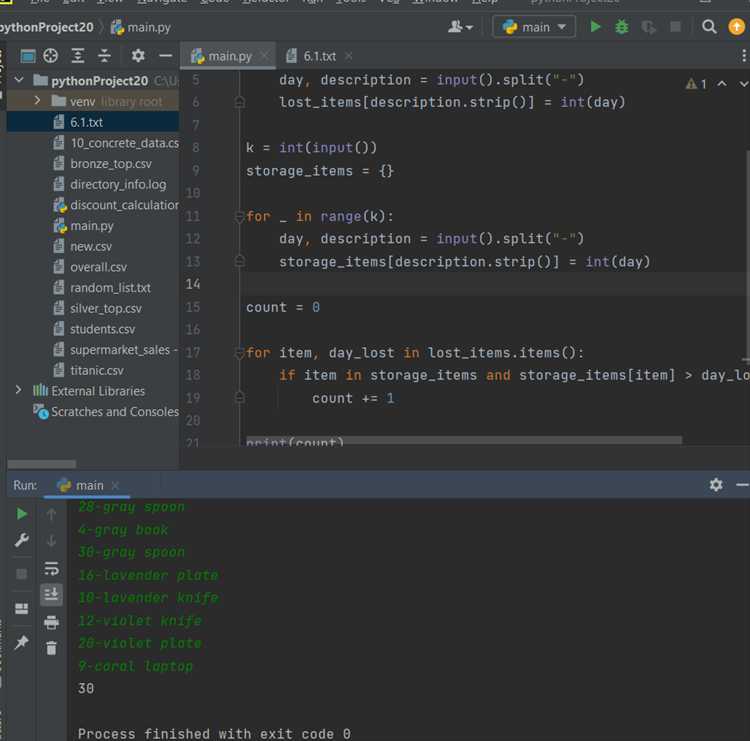Click the grey Stop square in top toolbar
Viewport: 750px width, 741px height.
[675, 27]
